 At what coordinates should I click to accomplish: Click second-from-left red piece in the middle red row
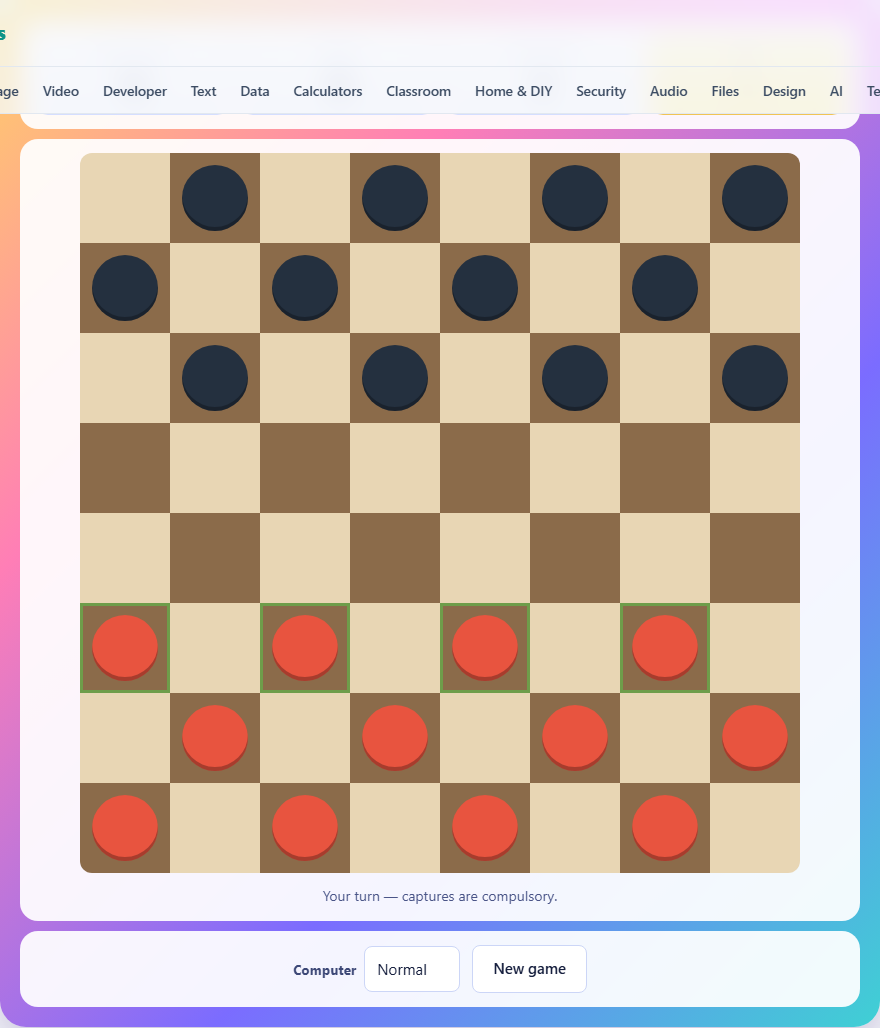[395, 737]
